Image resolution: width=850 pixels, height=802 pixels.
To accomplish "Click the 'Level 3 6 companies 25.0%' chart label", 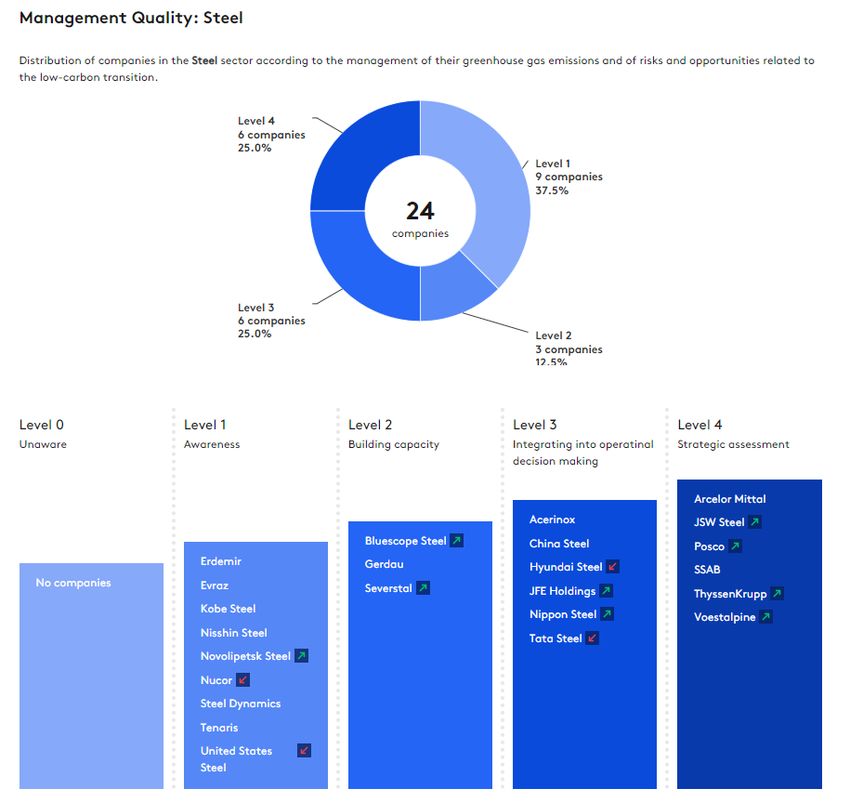I will [x=271, y=320].
